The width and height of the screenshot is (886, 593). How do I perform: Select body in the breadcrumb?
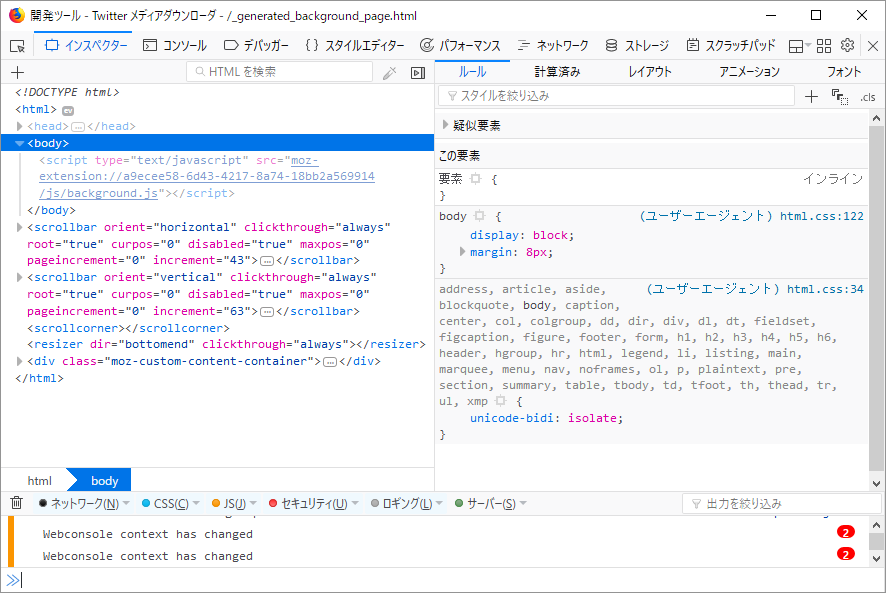click(105, 481)
